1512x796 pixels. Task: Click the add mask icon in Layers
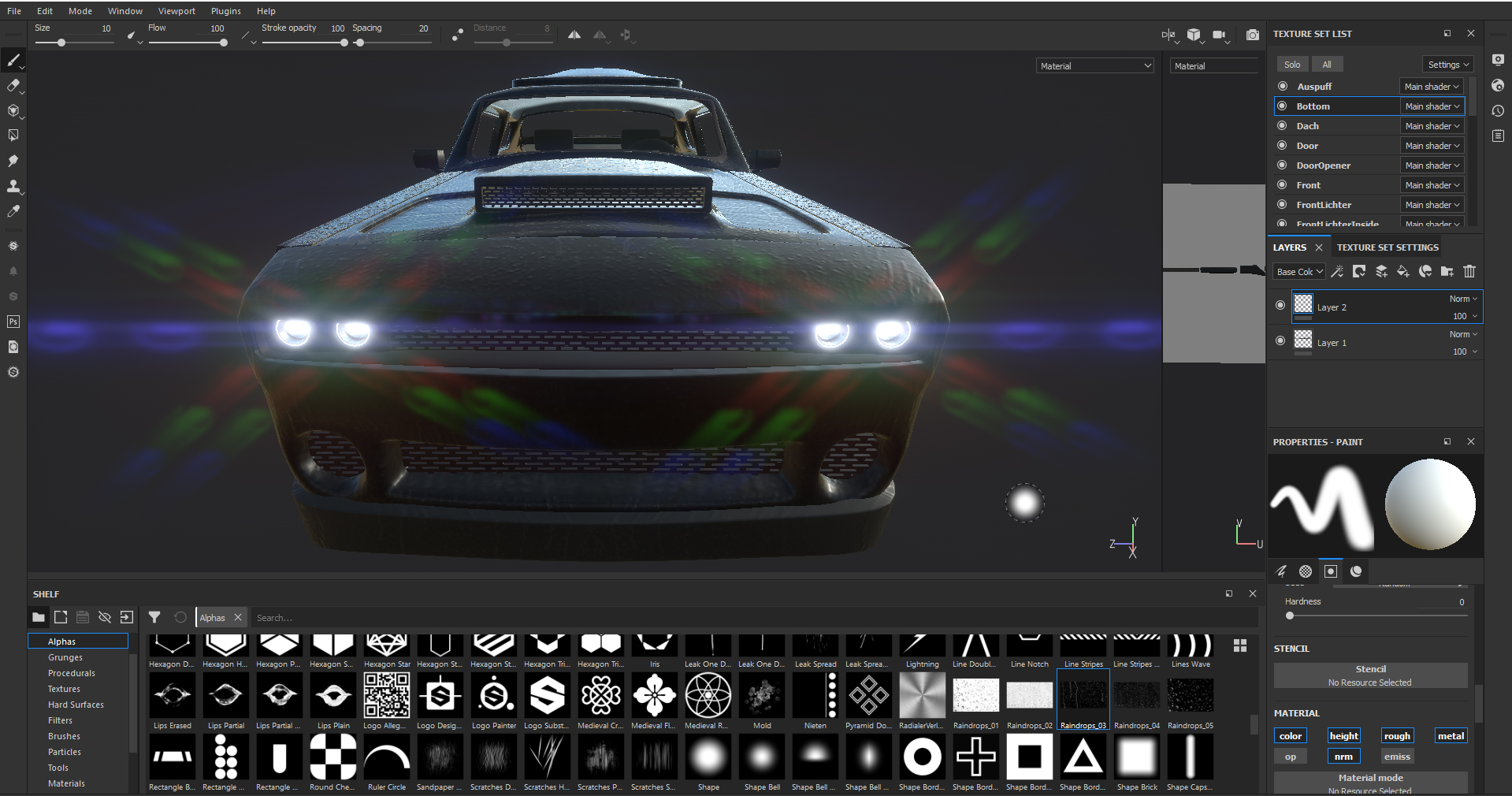click(1359, 271)
